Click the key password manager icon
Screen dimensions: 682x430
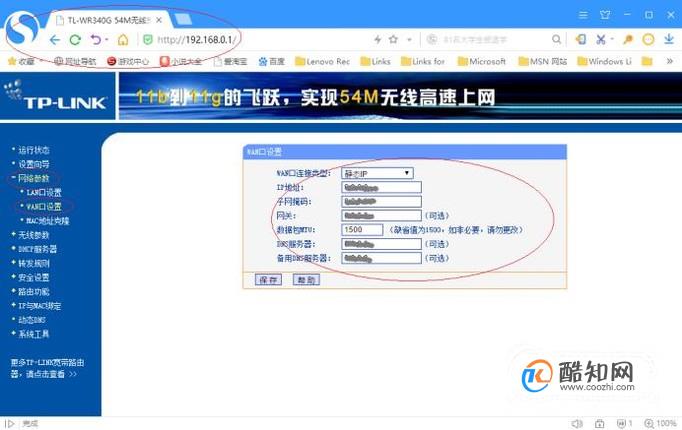coord(628,40)
